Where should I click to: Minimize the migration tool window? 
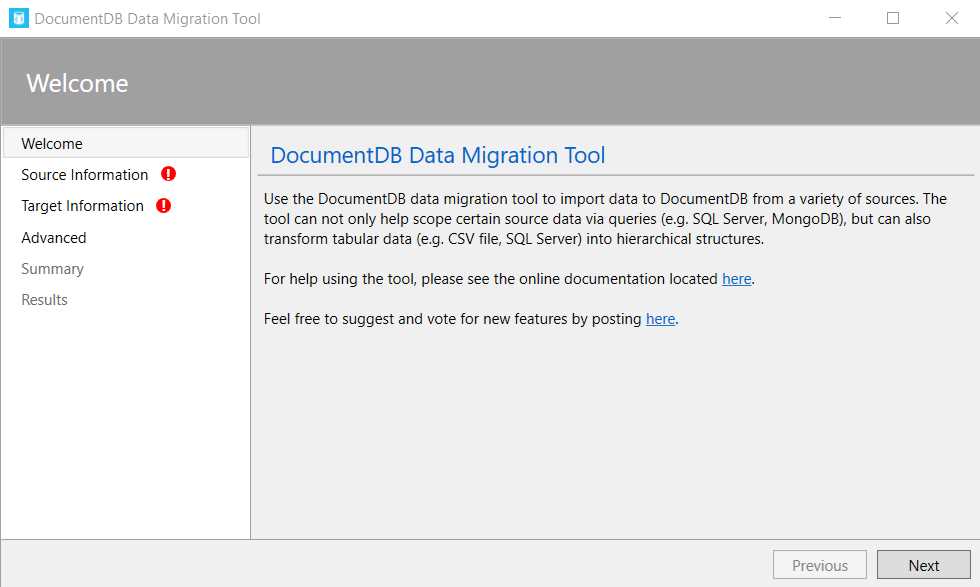click(835, 18)
